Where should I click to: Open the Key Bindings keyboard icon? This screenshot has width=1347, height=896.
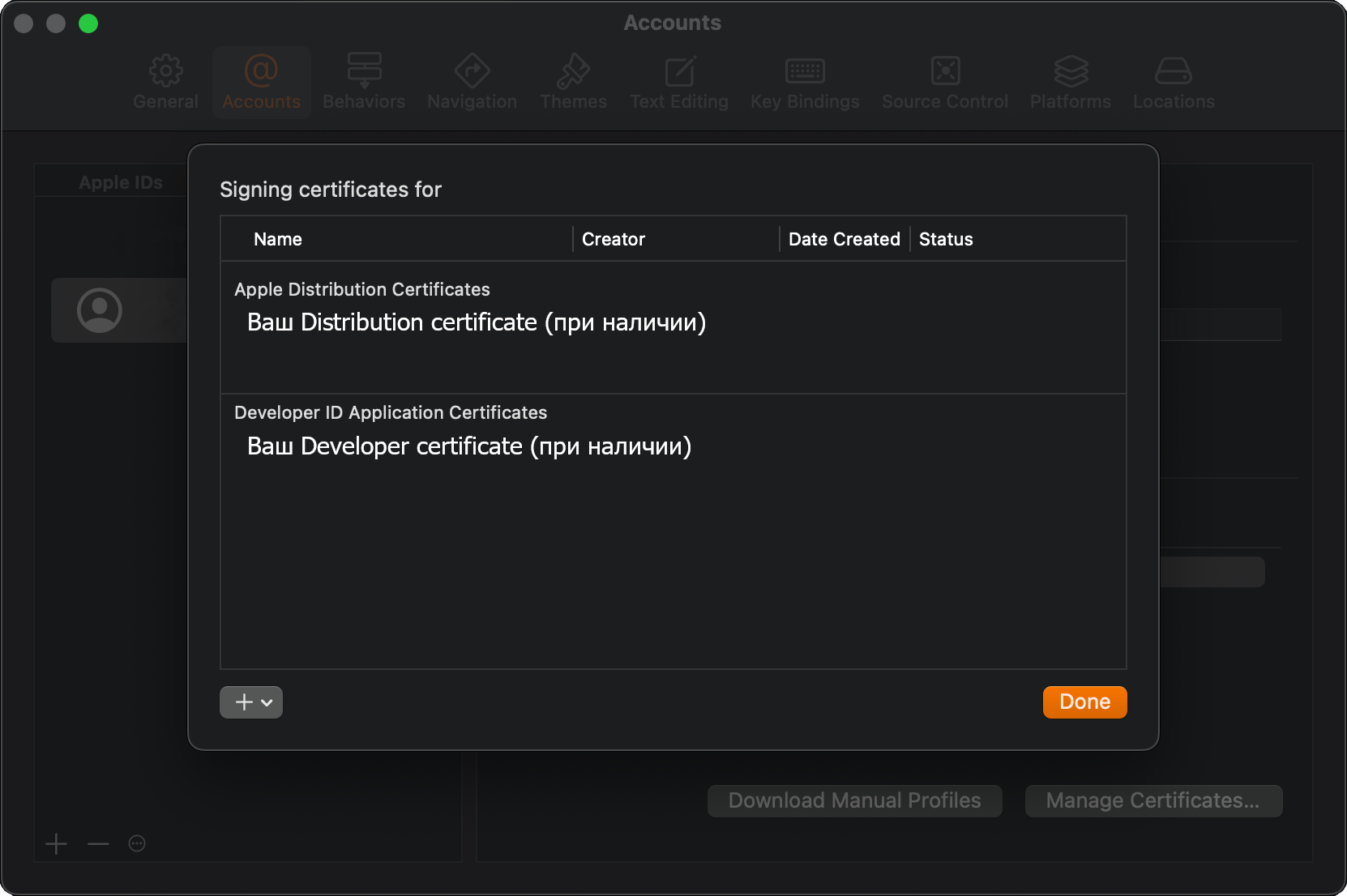point(805,71)
